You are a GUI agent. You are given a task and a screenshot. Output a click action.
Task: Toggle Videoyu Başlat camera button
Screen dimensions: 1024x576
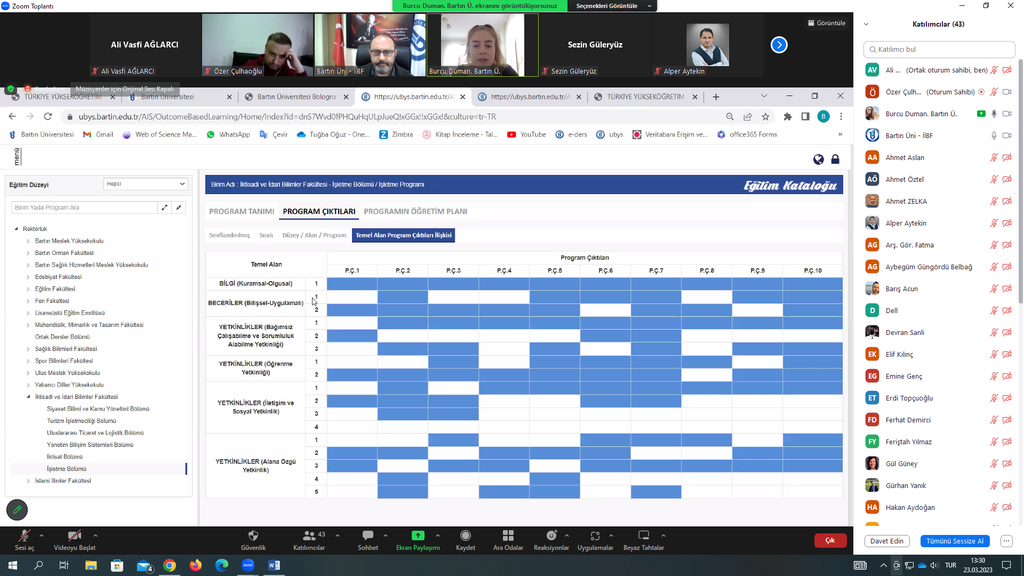click(x=74, y=536)
